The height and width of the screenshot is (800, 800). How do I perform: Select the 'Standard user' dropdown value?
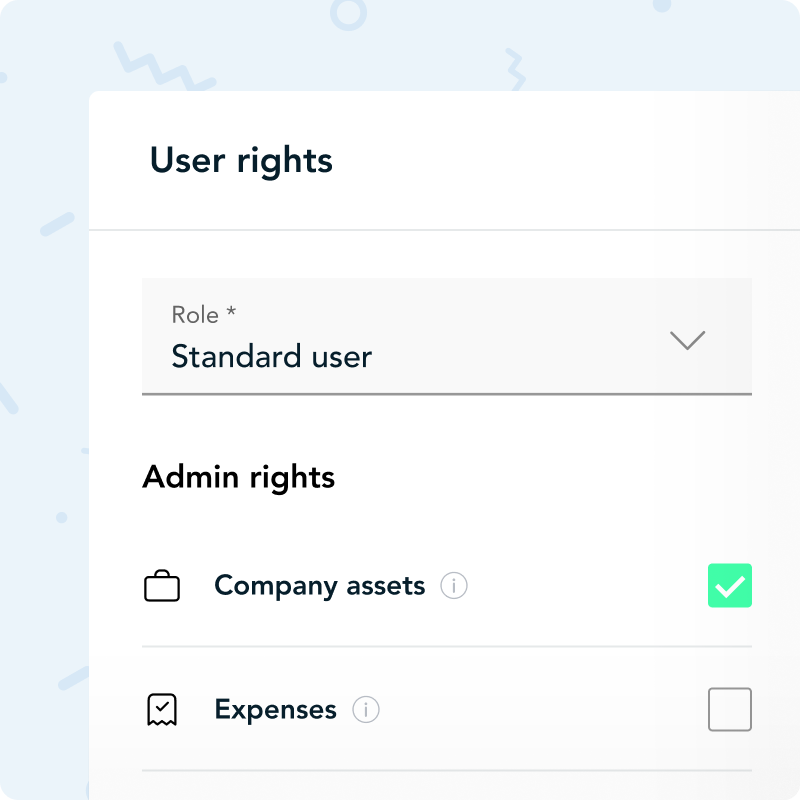(271, 357)
